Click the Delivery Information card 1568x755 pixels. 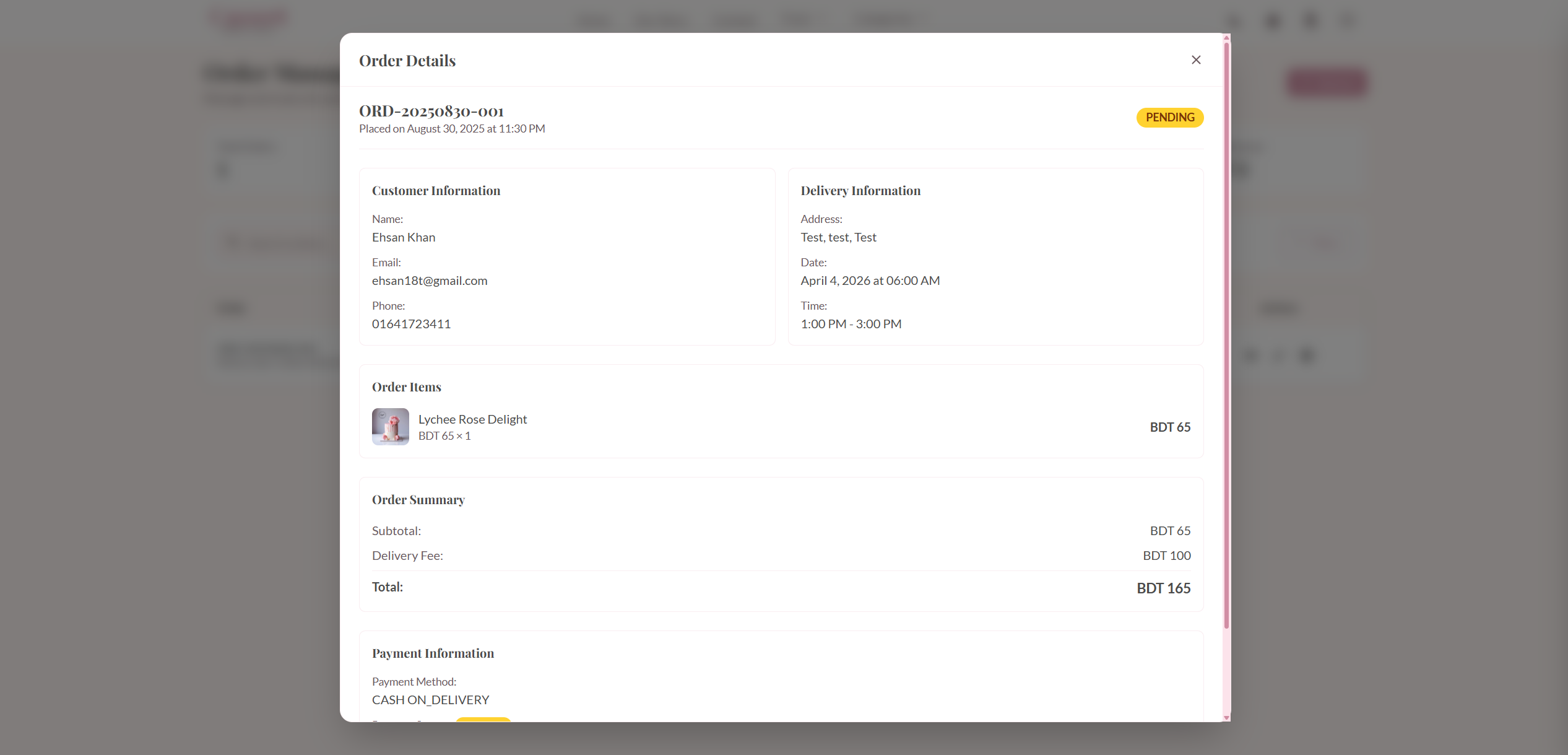(x=995, y=256)
